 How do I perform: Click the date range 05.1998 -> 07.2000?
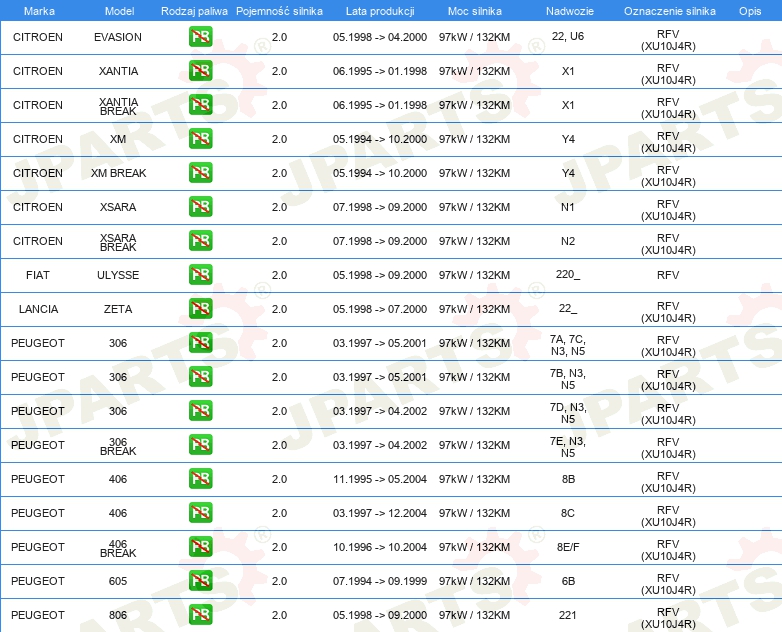(380, 309)
